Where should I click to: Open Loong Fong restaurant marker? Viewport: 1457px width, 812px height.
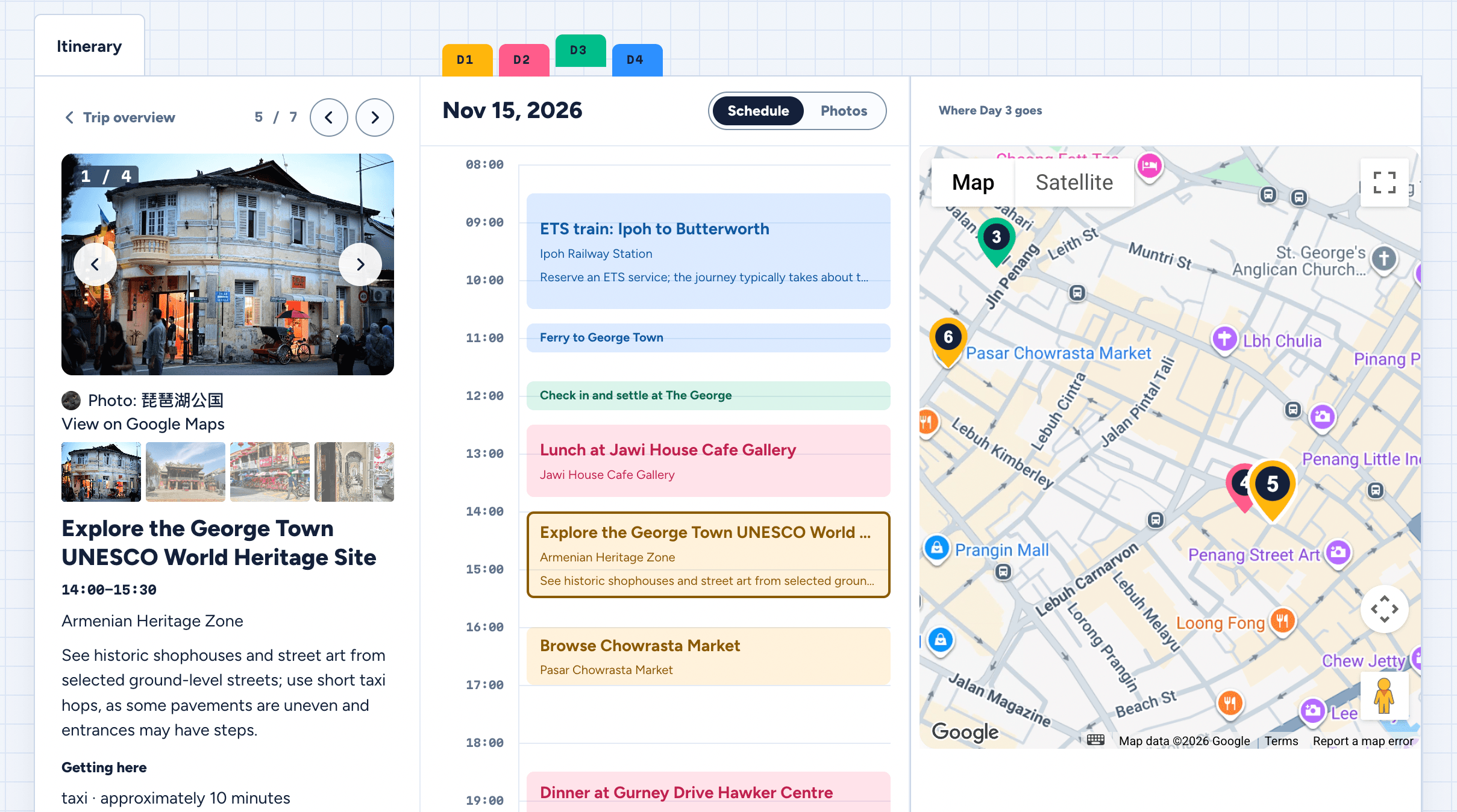click(x=1282, y=621)
